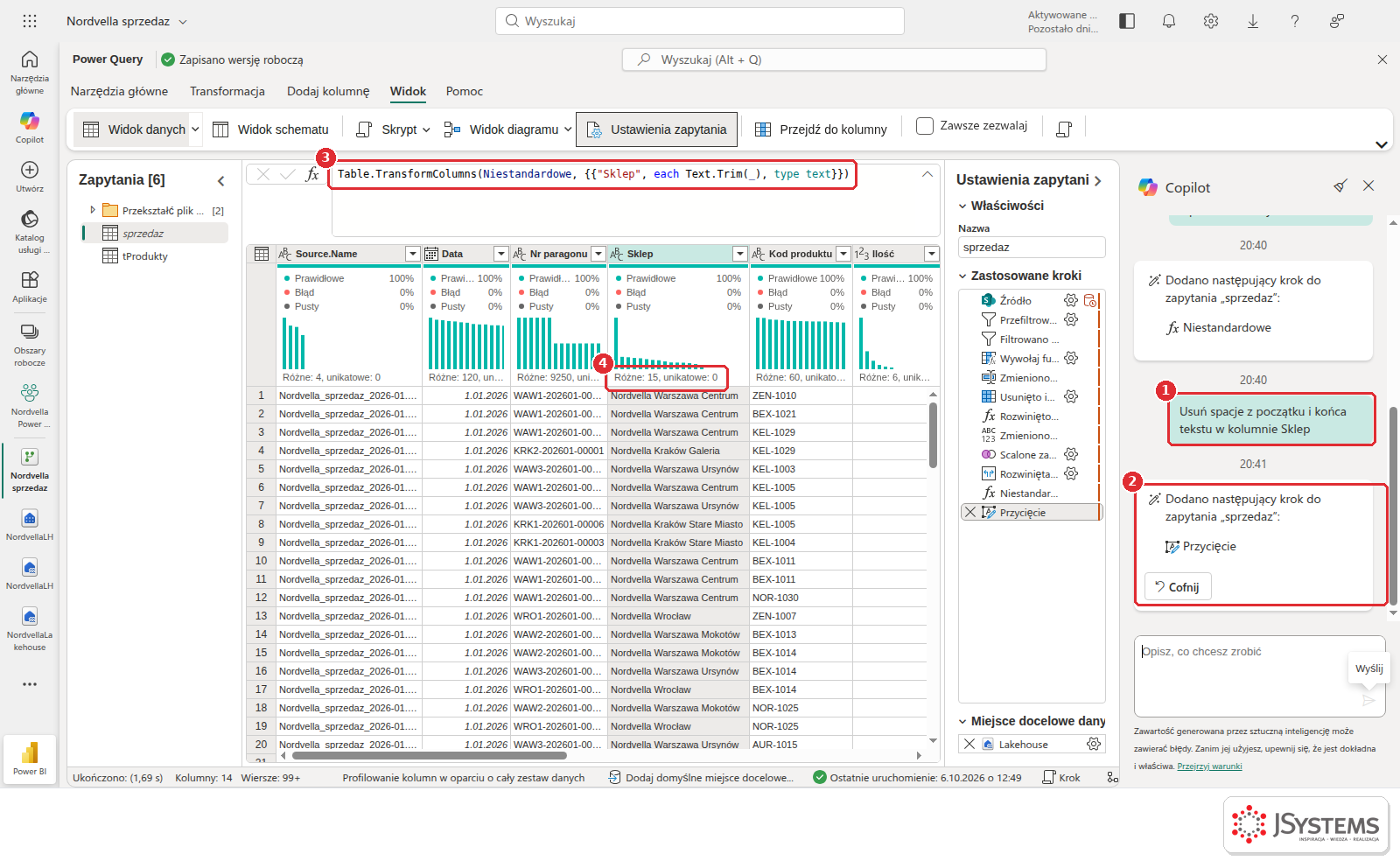The height and width of the screenshot is (861, 1400).
Task: Open the settings gear for step Źródło
Action: click(1071, 300)
